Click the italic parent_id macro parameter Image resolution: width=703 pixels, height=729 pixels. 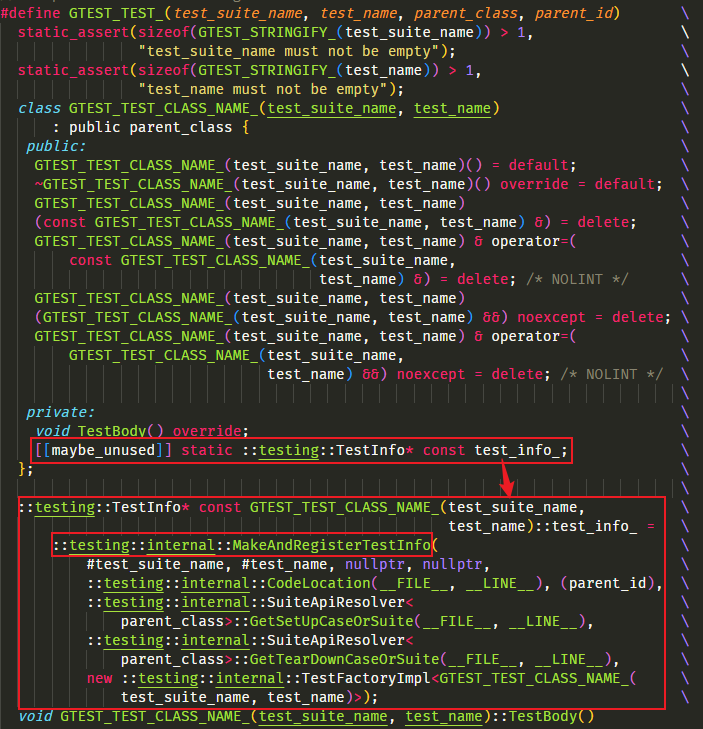(574, 13)
